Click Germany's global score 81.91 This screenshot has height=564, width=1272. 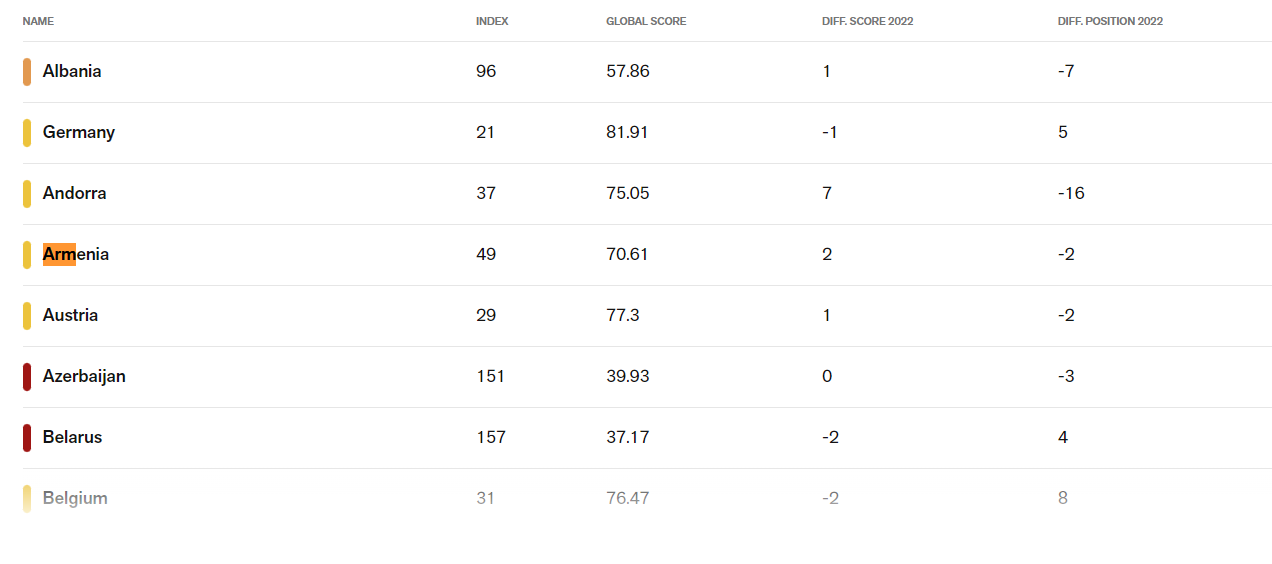627,132
